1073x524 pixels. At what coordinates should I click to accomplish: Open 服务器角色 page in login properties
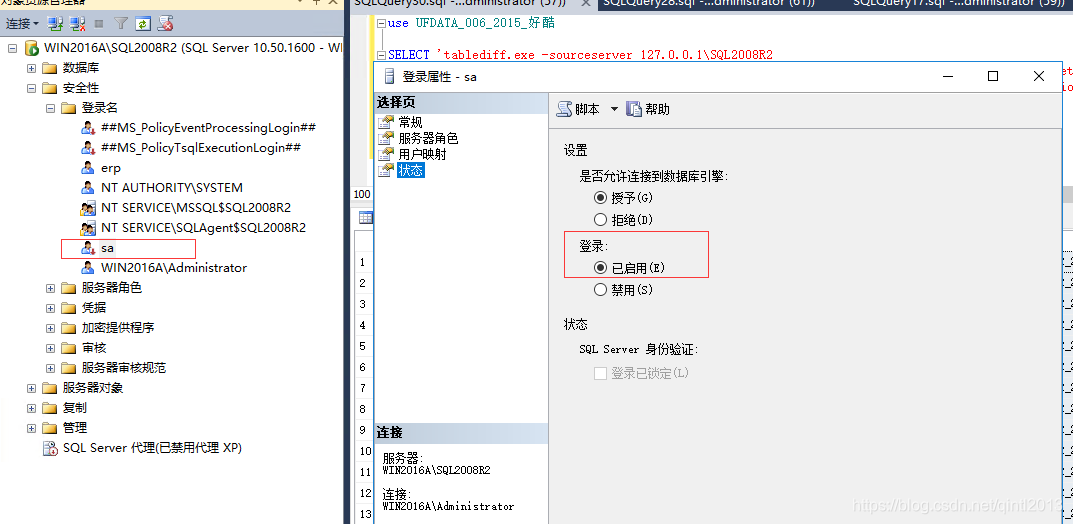tap(428, 138)
